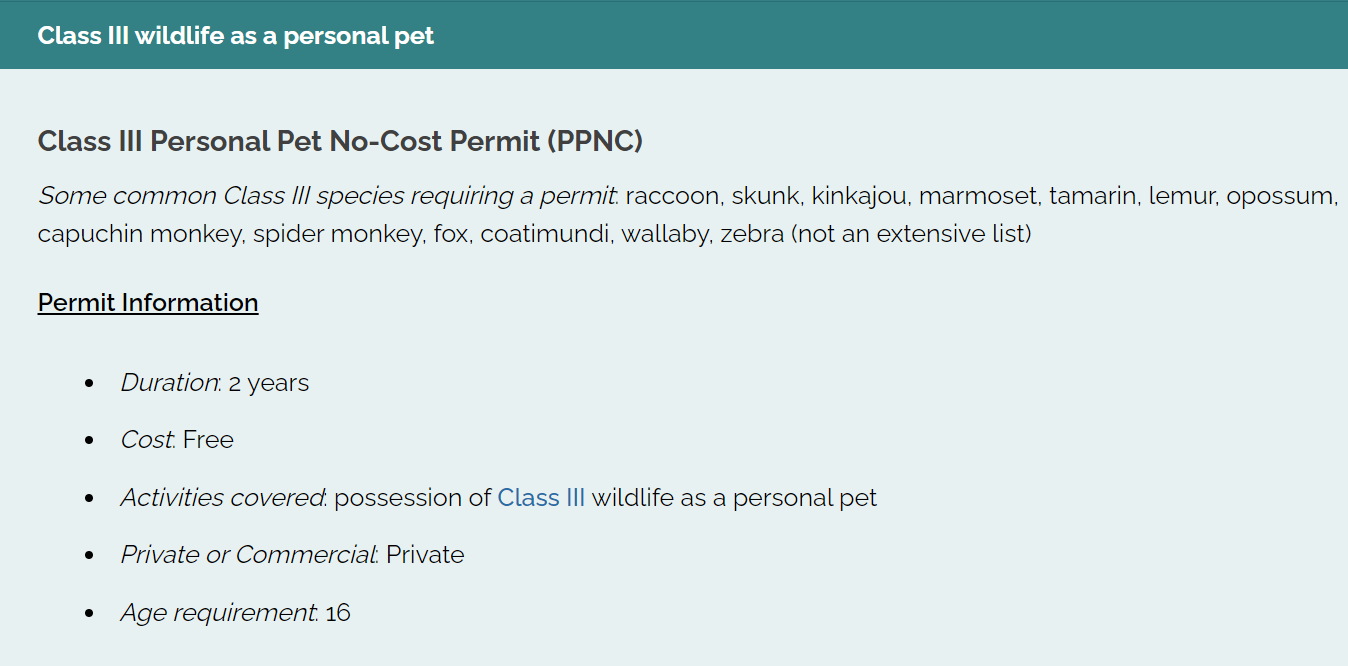This screenshot has width=1348, height=666.
Task: Click the word opossum in species list
Action: 1281,195
